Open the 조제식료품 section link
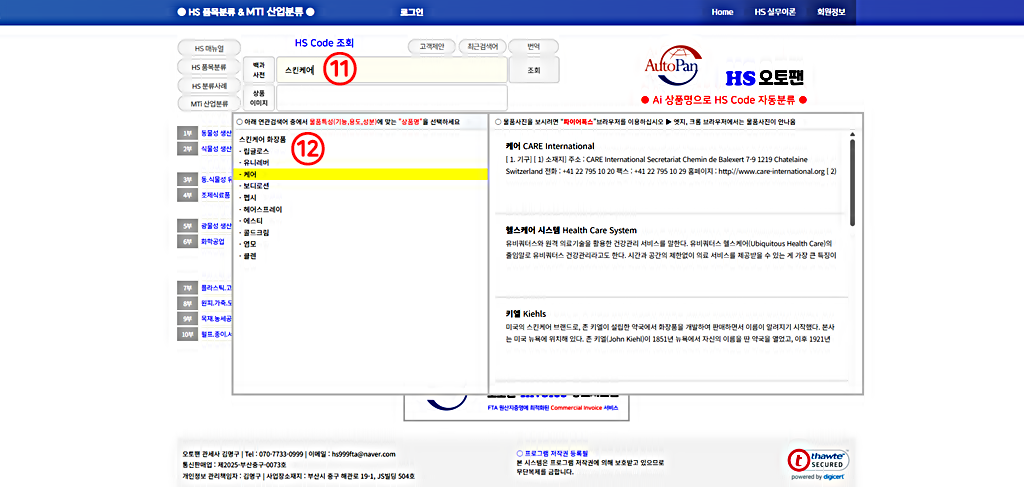 pyautogui.click(x=216, y=195)
